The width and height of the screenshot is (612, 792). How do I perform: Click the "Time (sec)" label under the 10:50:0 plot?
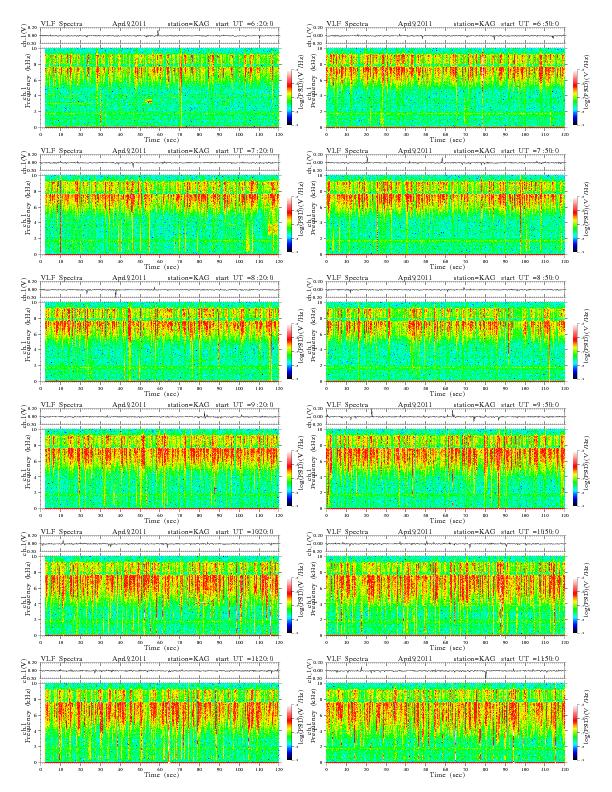point(448,648)
